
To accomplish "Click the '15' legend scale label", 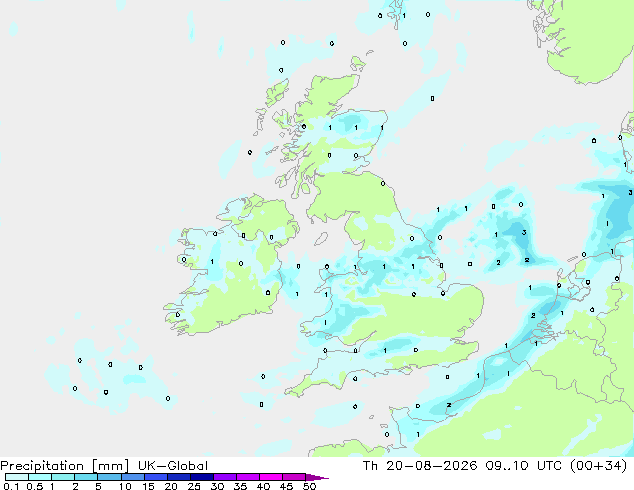I will [x=148, y=486].
